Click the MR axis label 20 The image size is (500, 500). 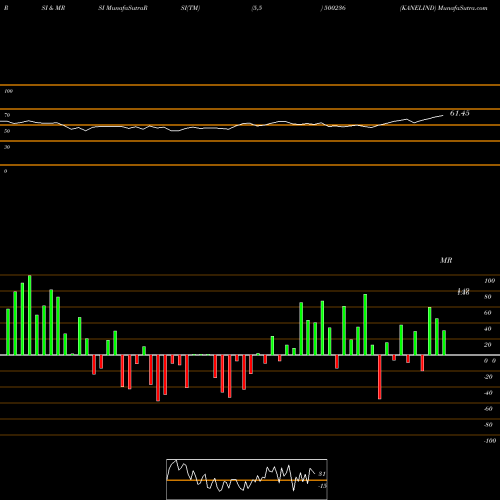(x=488, y=345)
